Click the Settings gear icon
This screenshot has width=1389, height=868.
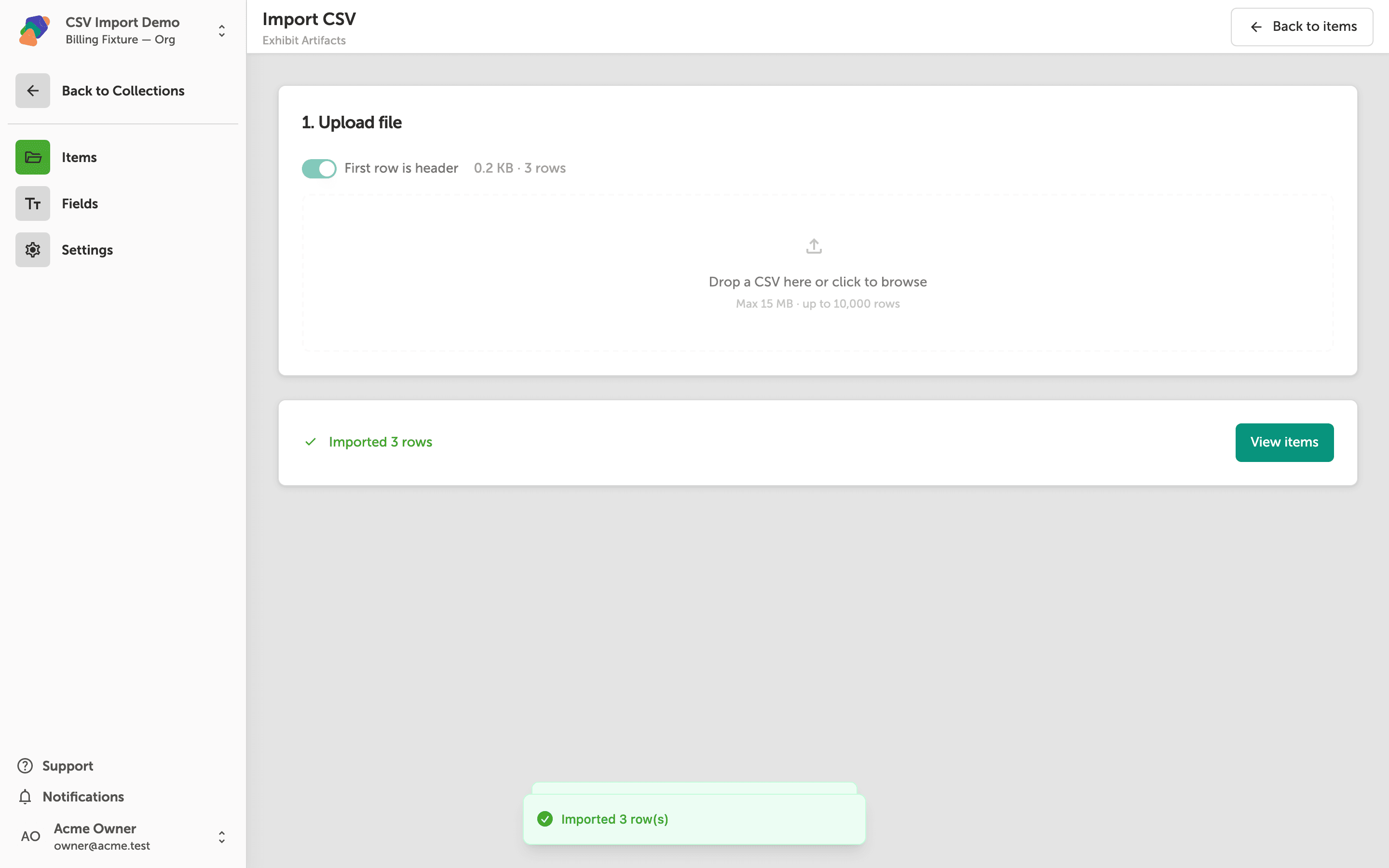point(33,250)
